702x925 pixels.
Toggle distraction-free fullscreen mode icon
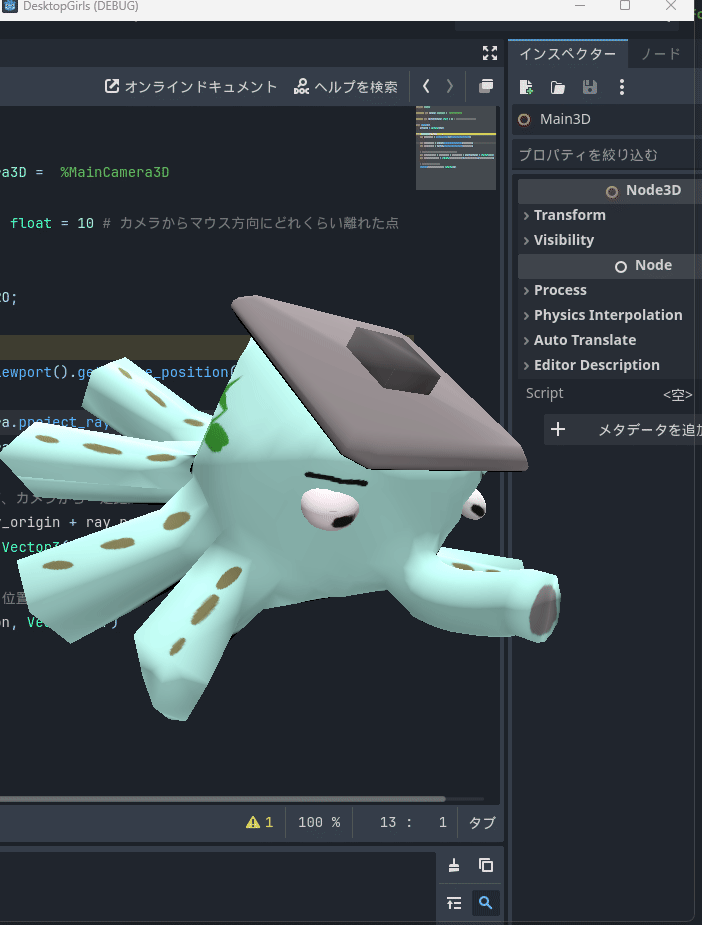(x=489, y=53)
